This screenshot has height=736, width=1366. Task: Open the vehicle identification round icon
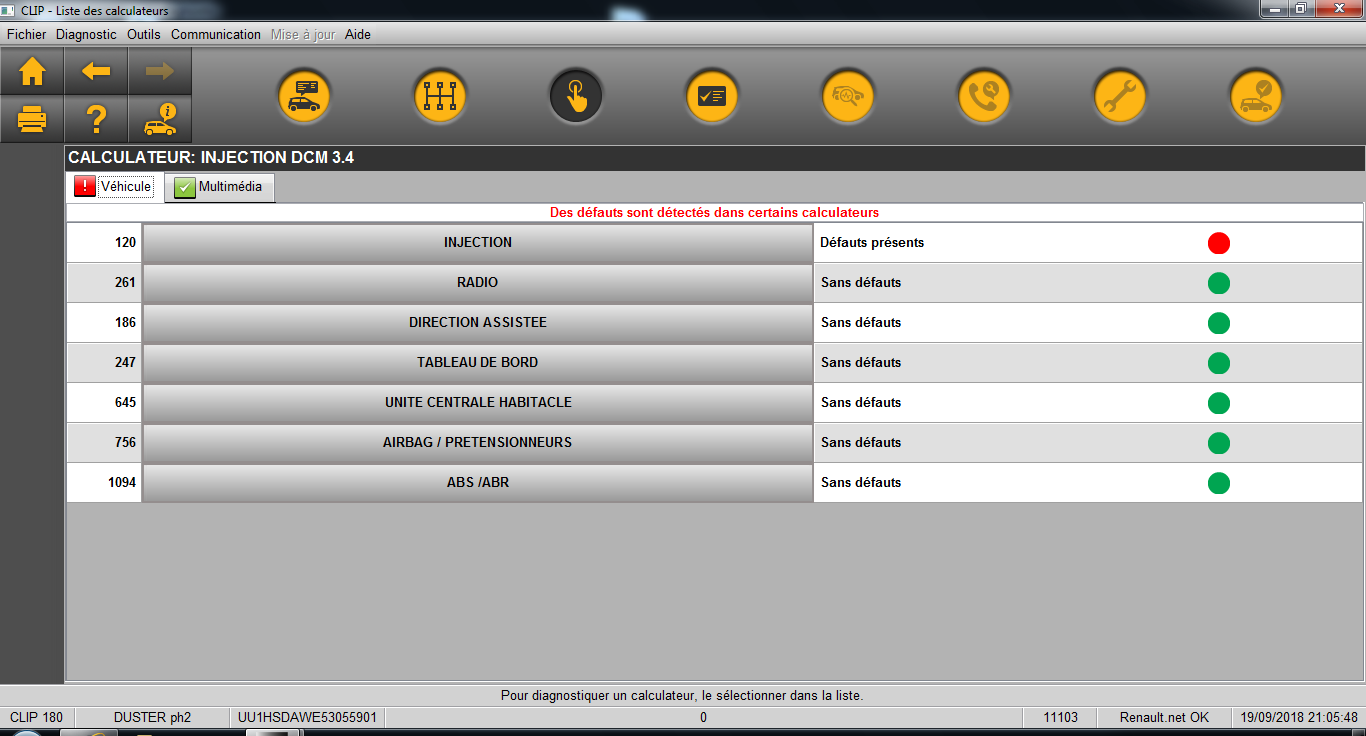(x=304, y=97)
